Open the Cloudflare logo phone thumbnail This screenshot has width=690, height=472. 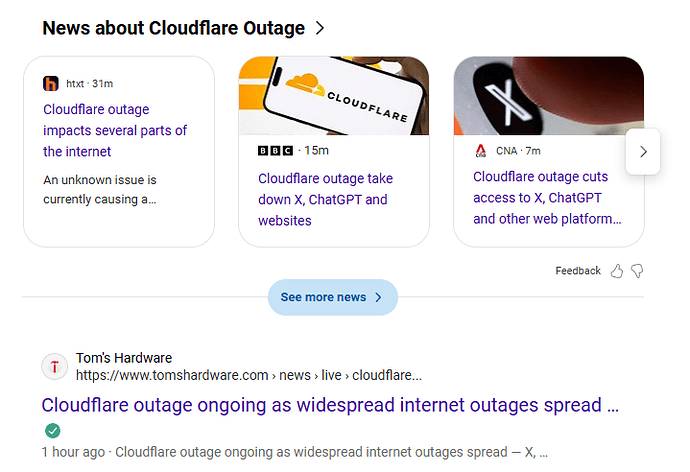point(333,95)
